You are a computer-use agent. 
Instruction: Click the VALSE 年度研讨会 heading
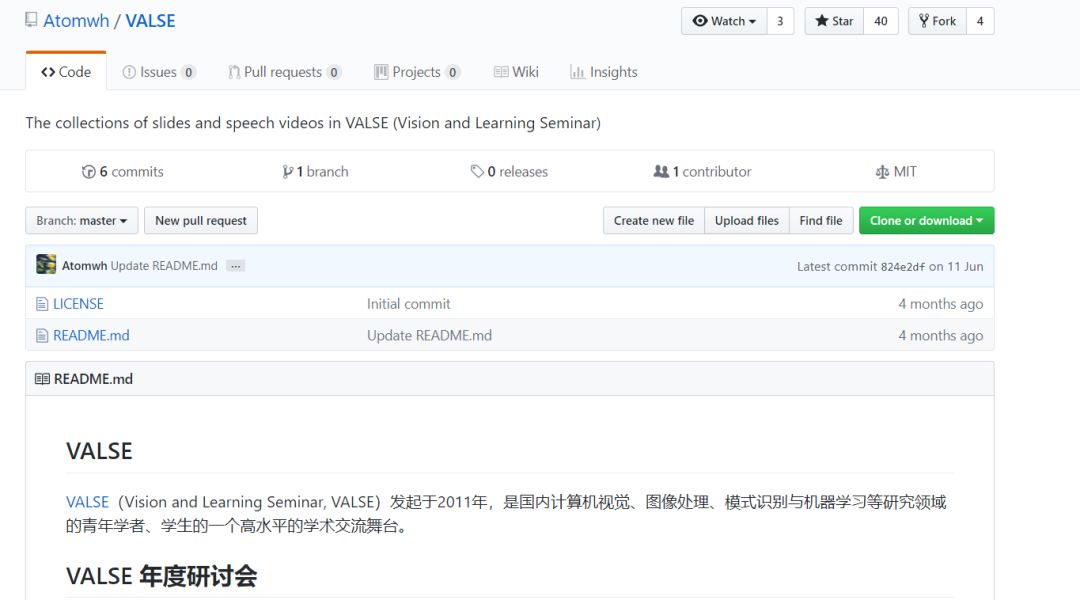click(162, 576)
